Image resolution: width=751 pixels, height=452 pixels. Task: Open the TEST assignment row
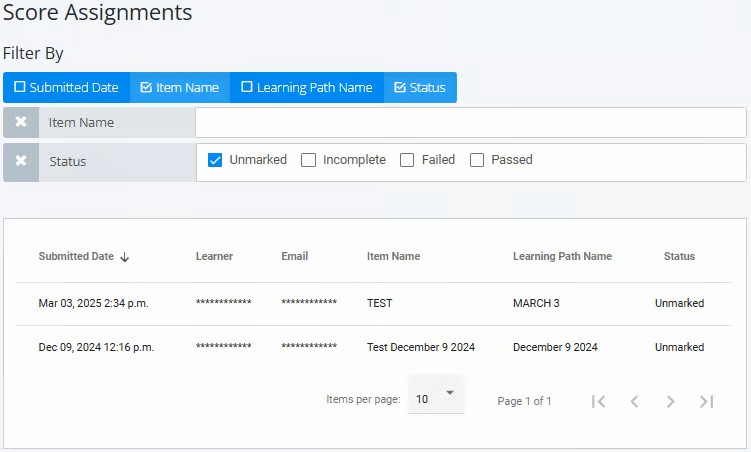(x=379, y=303)
